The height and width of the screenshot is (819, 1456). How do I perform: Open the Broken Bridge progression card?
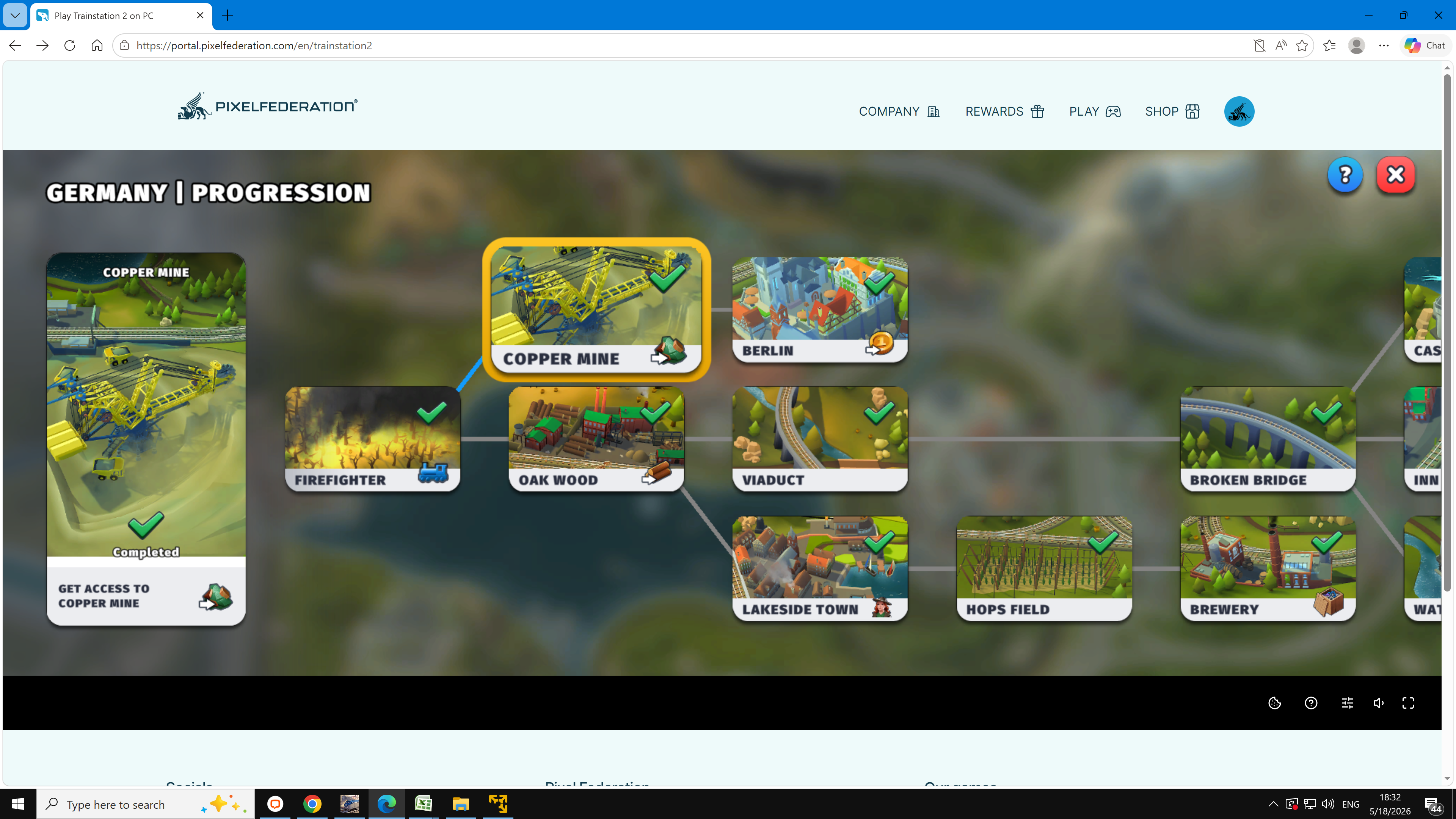pyautogui.click(x=1268, y=439)
